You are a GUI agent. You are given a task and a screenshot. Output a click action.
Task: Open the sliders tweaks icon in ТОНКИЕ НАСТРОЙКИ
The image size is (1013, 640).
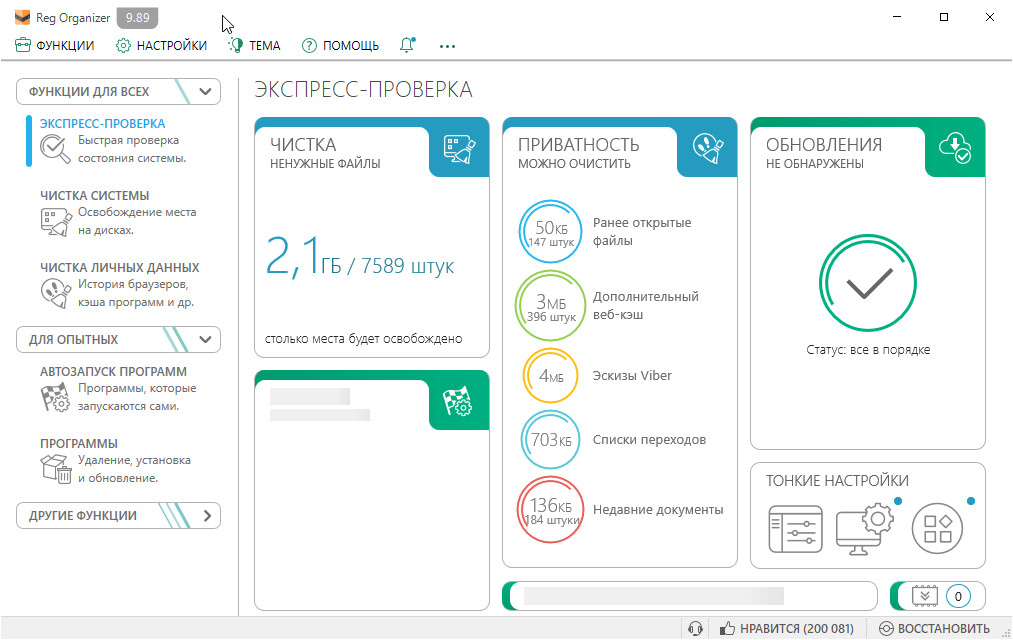click(x=795, y=527)
